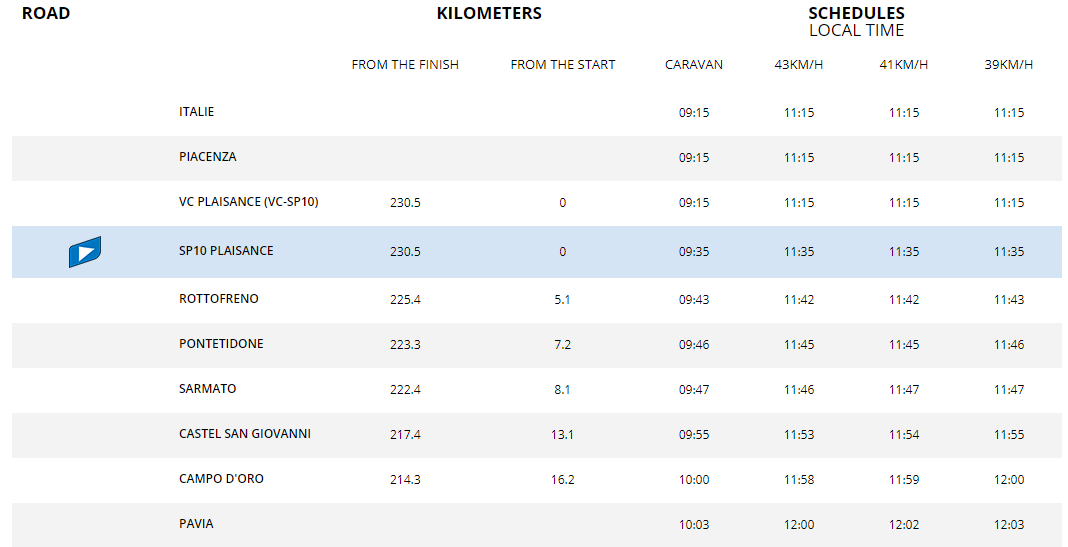Click the ITALIE row label

point(196,112)
